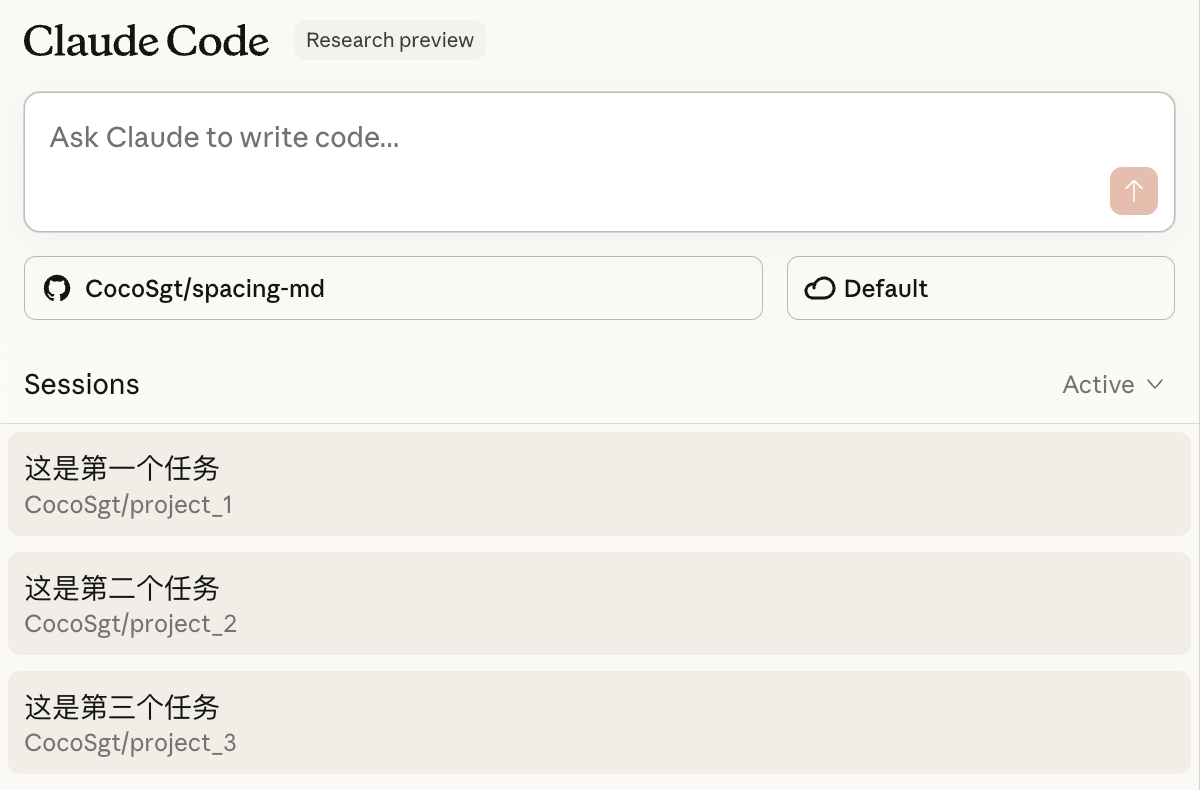Expand the Active filter chevron

1155,385
